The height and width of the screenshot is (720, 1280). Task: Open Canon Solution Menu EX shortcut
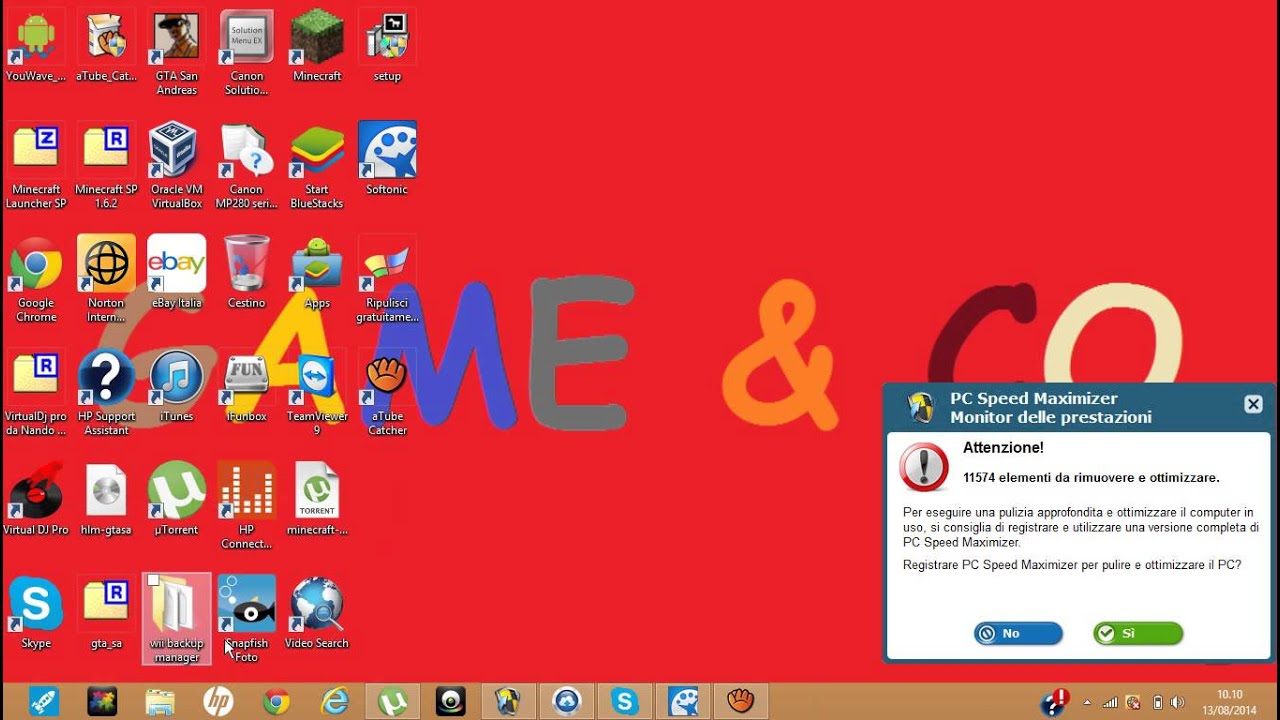point(246,54)
